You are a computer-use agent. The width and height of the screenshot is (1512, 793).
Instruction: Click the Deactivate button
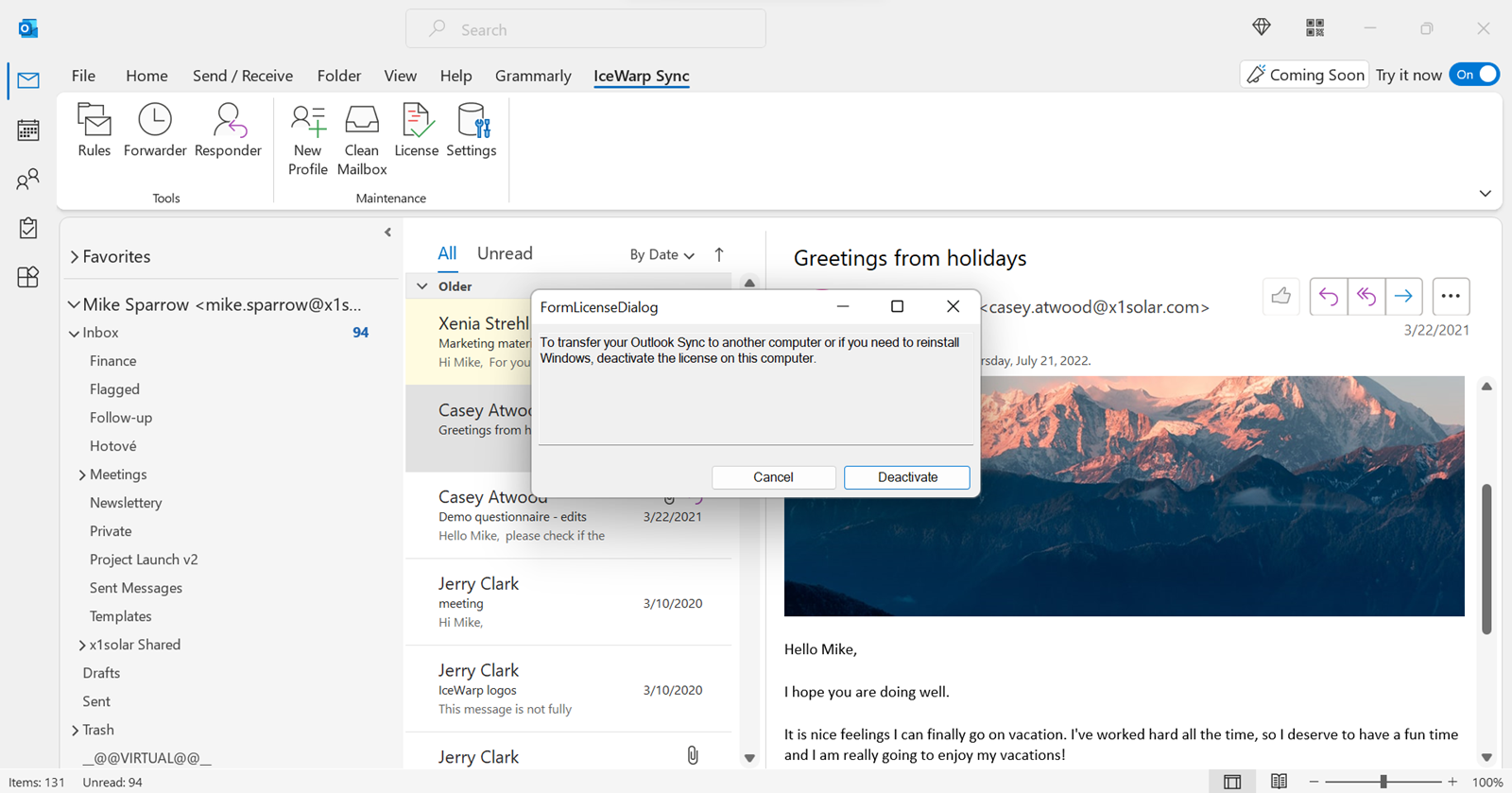pos(907,477)
